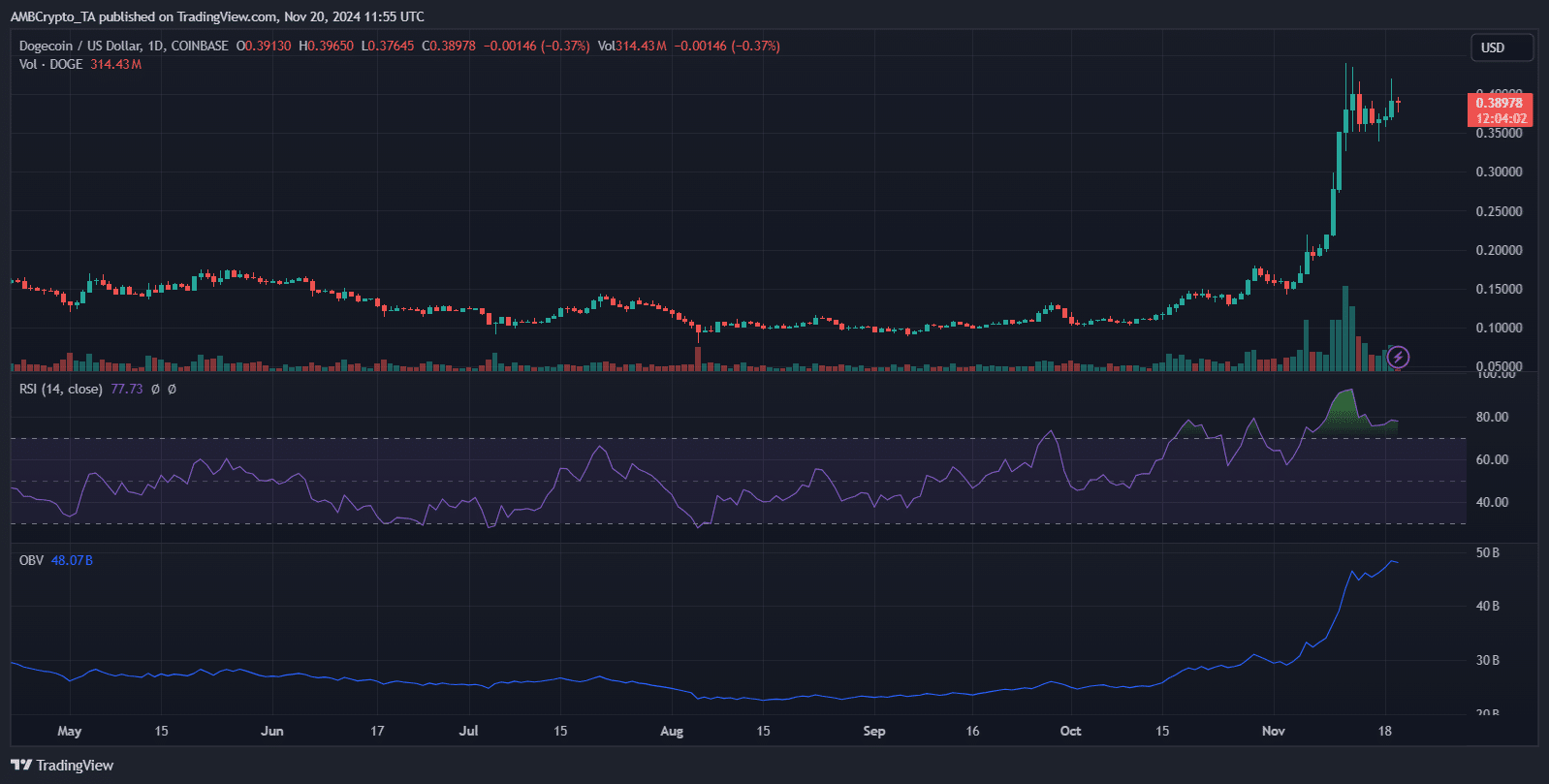
Task: Click the 18 date axis label
Action: click(1385, 731)
